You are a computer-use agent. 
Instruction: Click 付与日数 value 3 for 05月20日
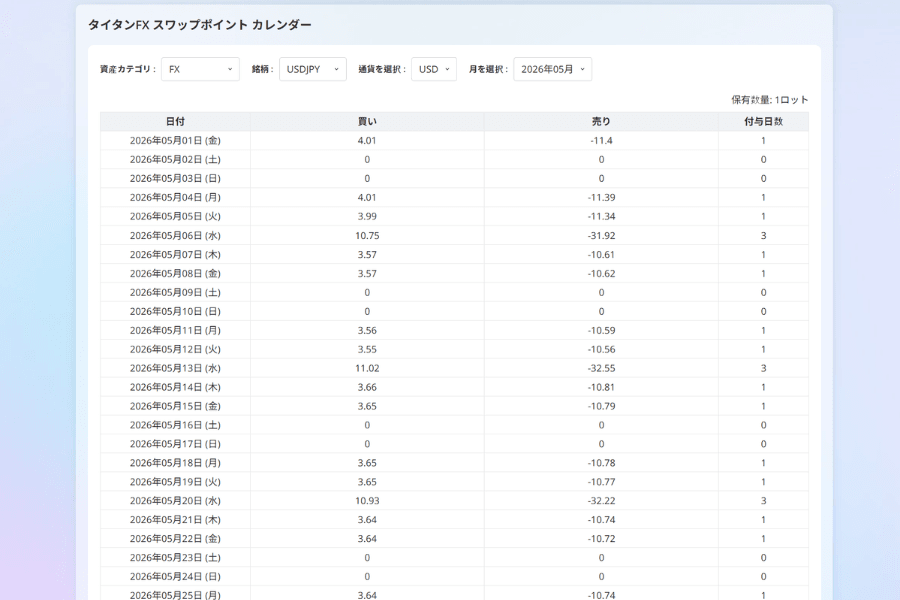[x=763, y=501]
